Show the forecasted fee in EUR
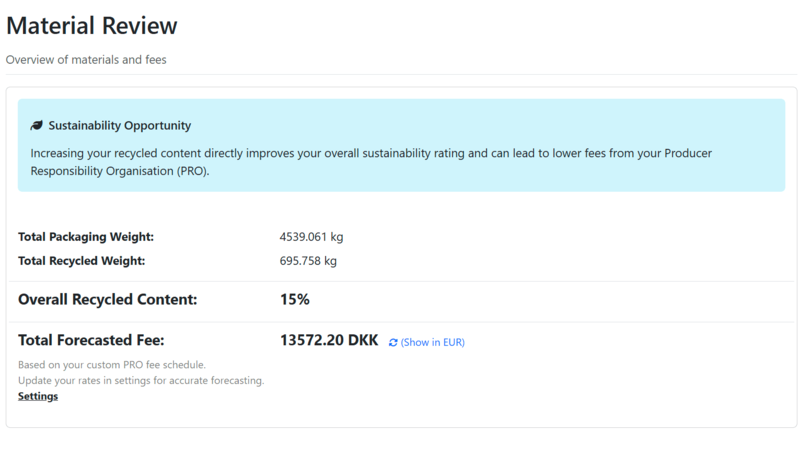The image size is (800, 450). tap(432, 342)
